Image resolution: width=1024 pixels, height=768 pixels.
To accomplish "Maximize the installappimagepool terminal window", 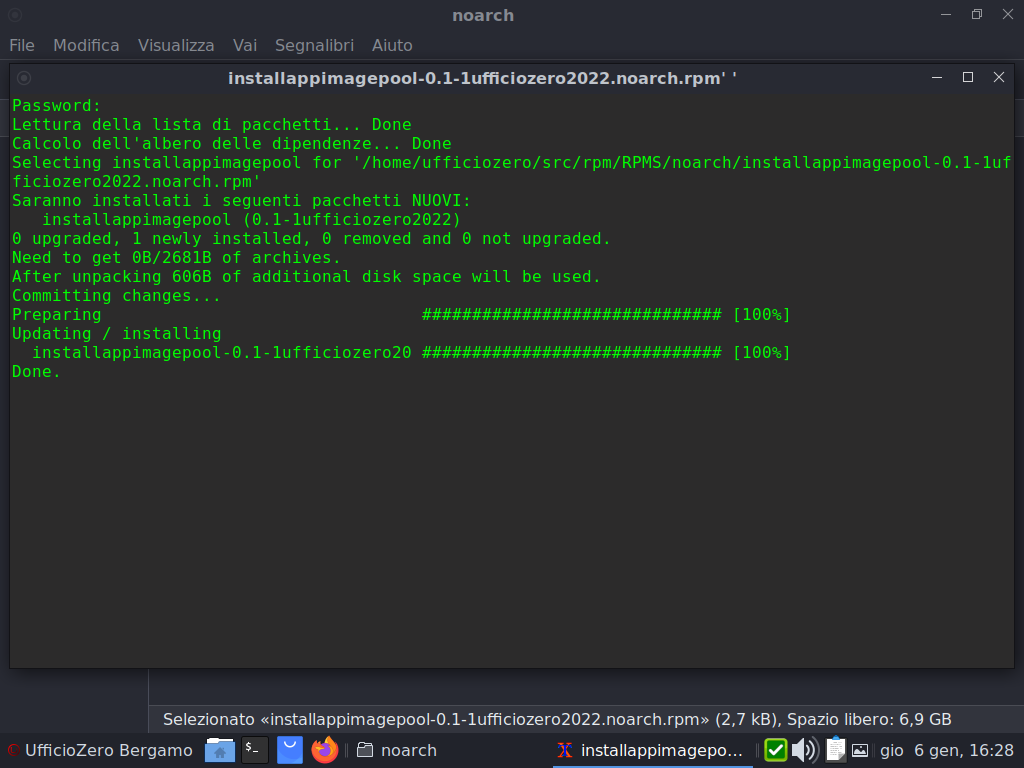I will (x=968, y=77).
